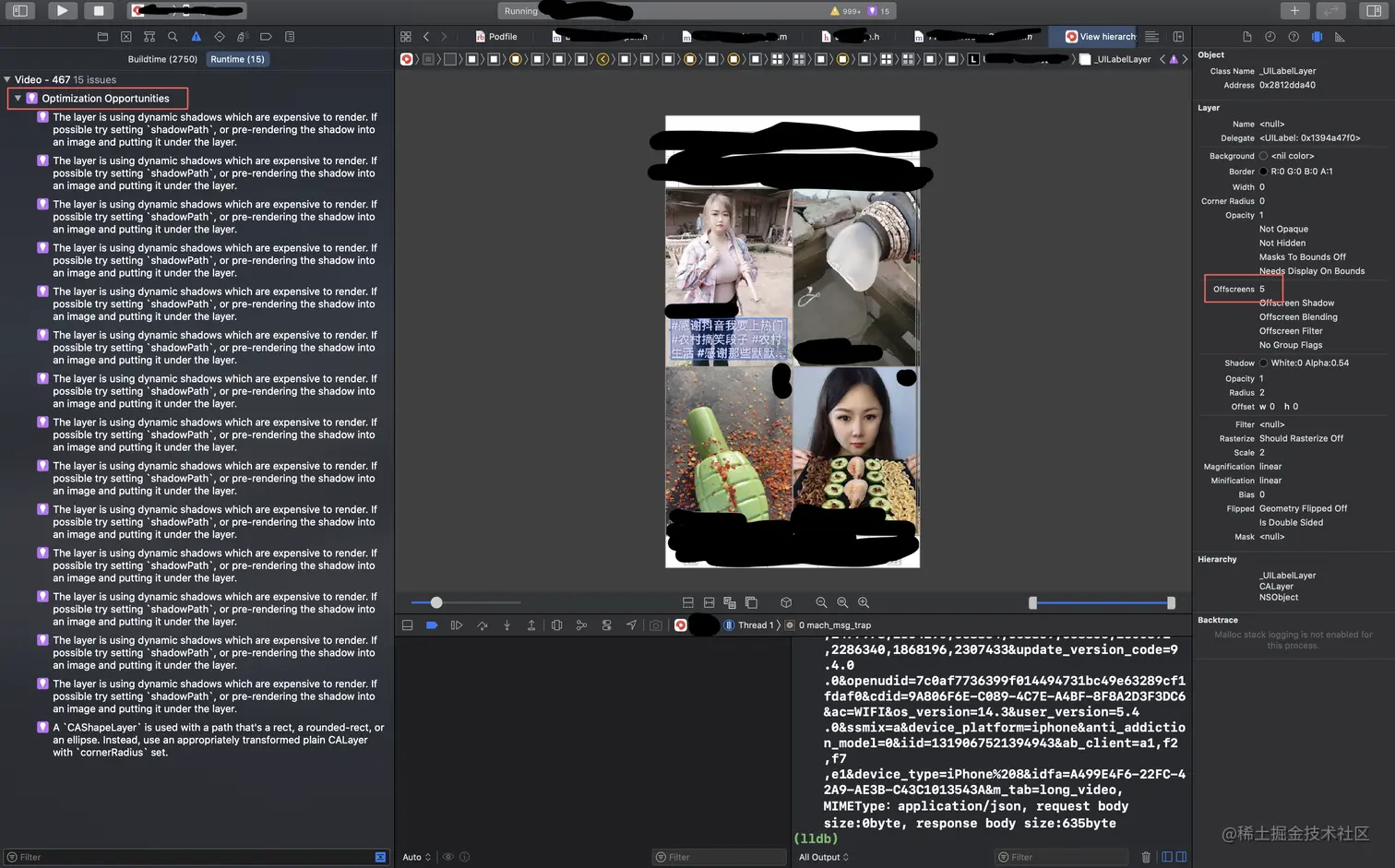
Task: Open the test navigator diamond icon
Action: 220,37
